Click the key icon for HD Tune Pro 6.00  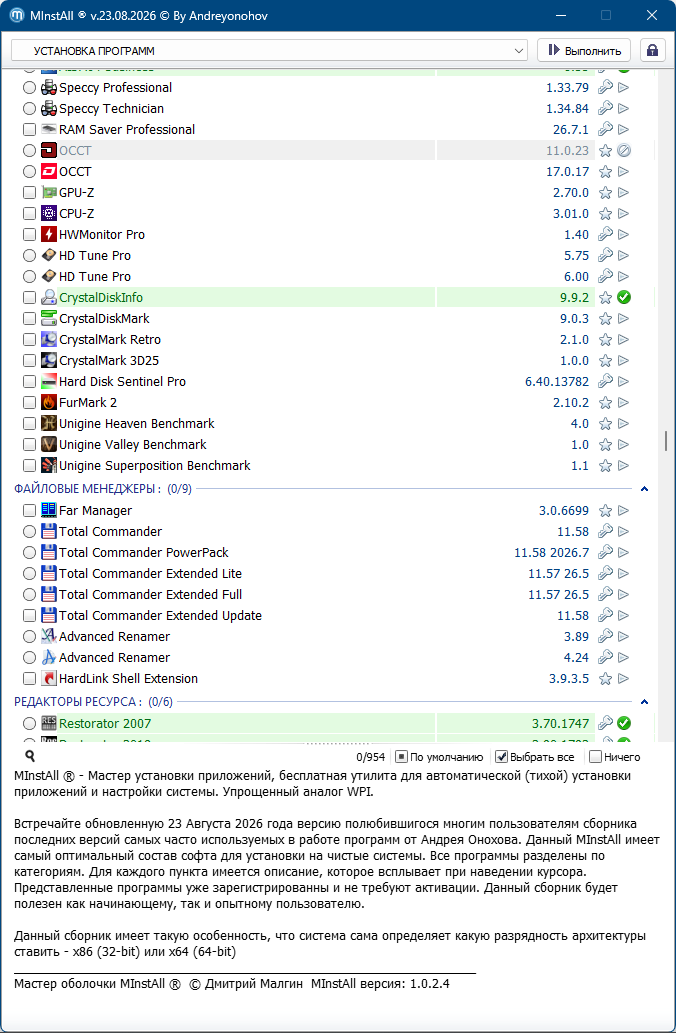[x=605, y=276]
